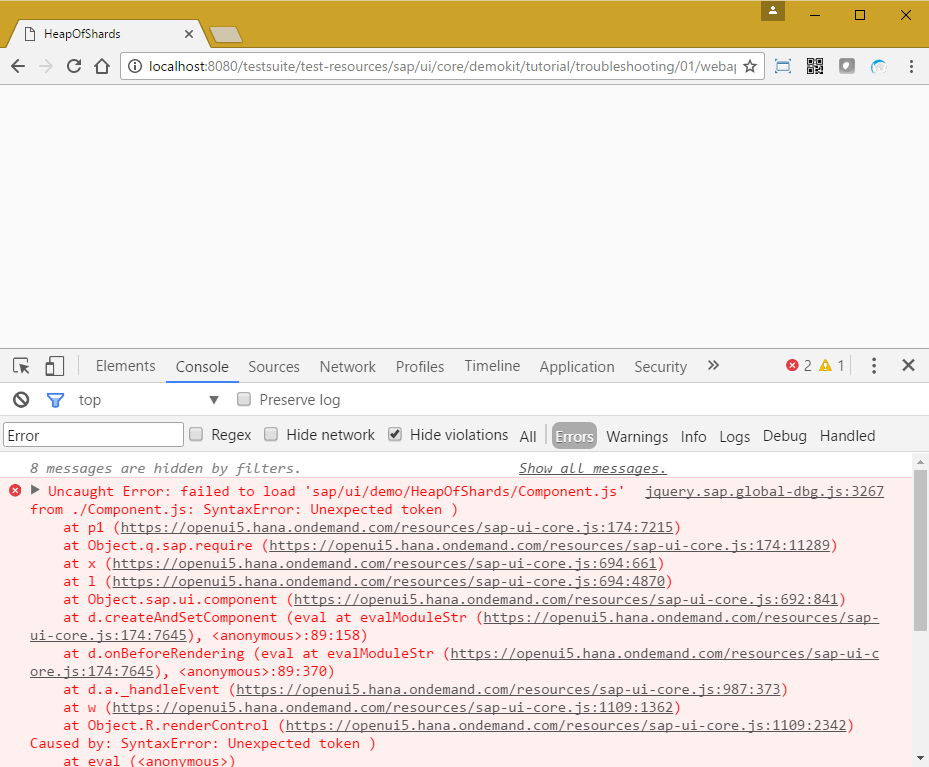929x767 pixels.
Task: Filter console by Debug level
Action: [784, 436]
